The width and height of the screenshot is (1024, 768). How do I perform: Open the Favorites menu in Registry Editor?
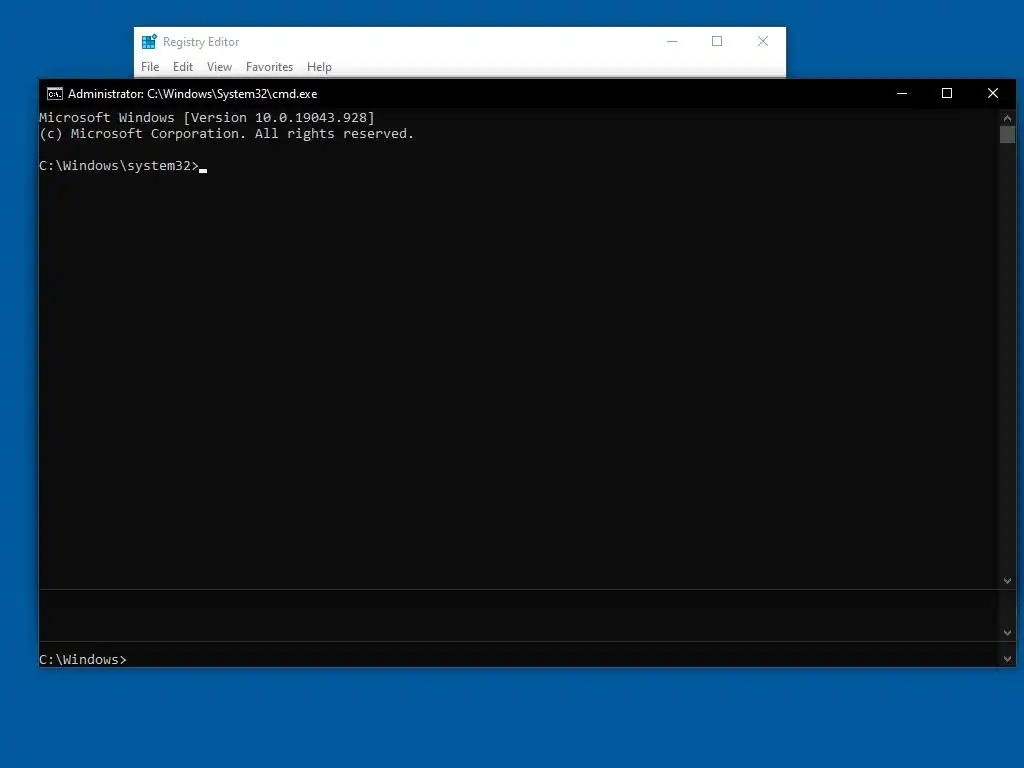(x=269, y=67)
